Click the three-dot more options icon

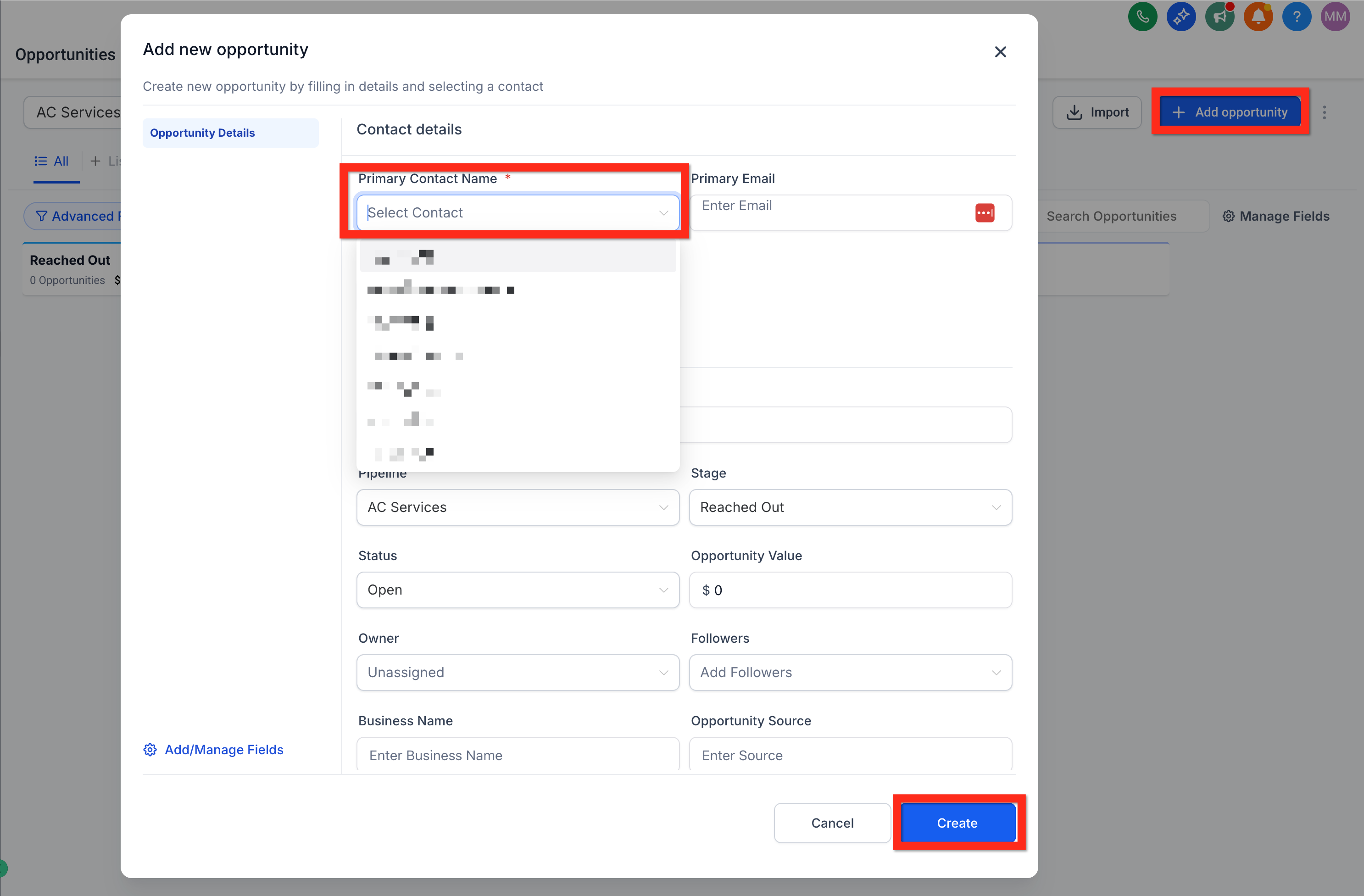pos(1324,112)
